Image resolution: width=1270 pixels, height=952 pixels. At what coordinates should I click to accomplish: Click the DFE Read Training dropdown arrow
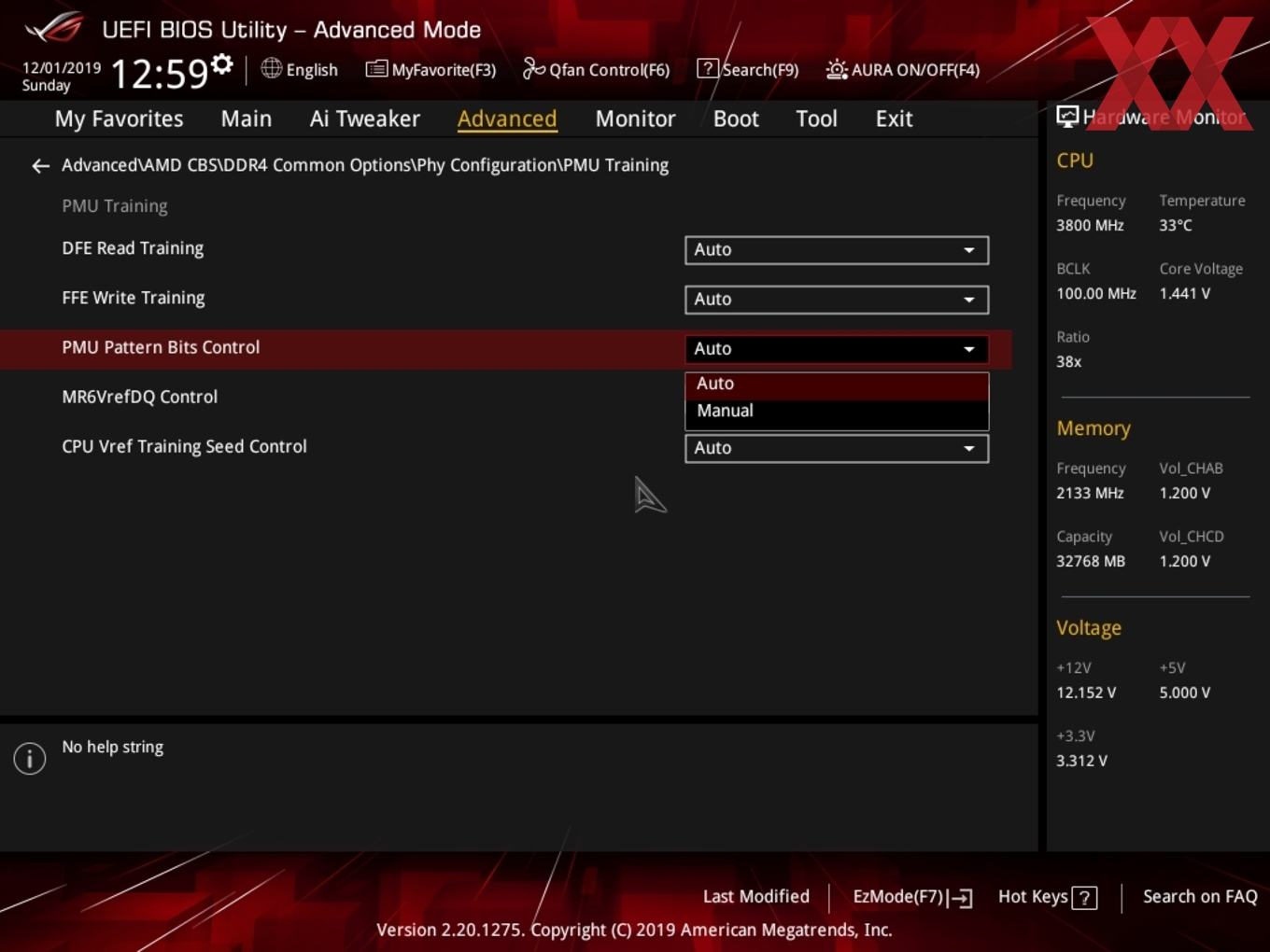[969, 250]
